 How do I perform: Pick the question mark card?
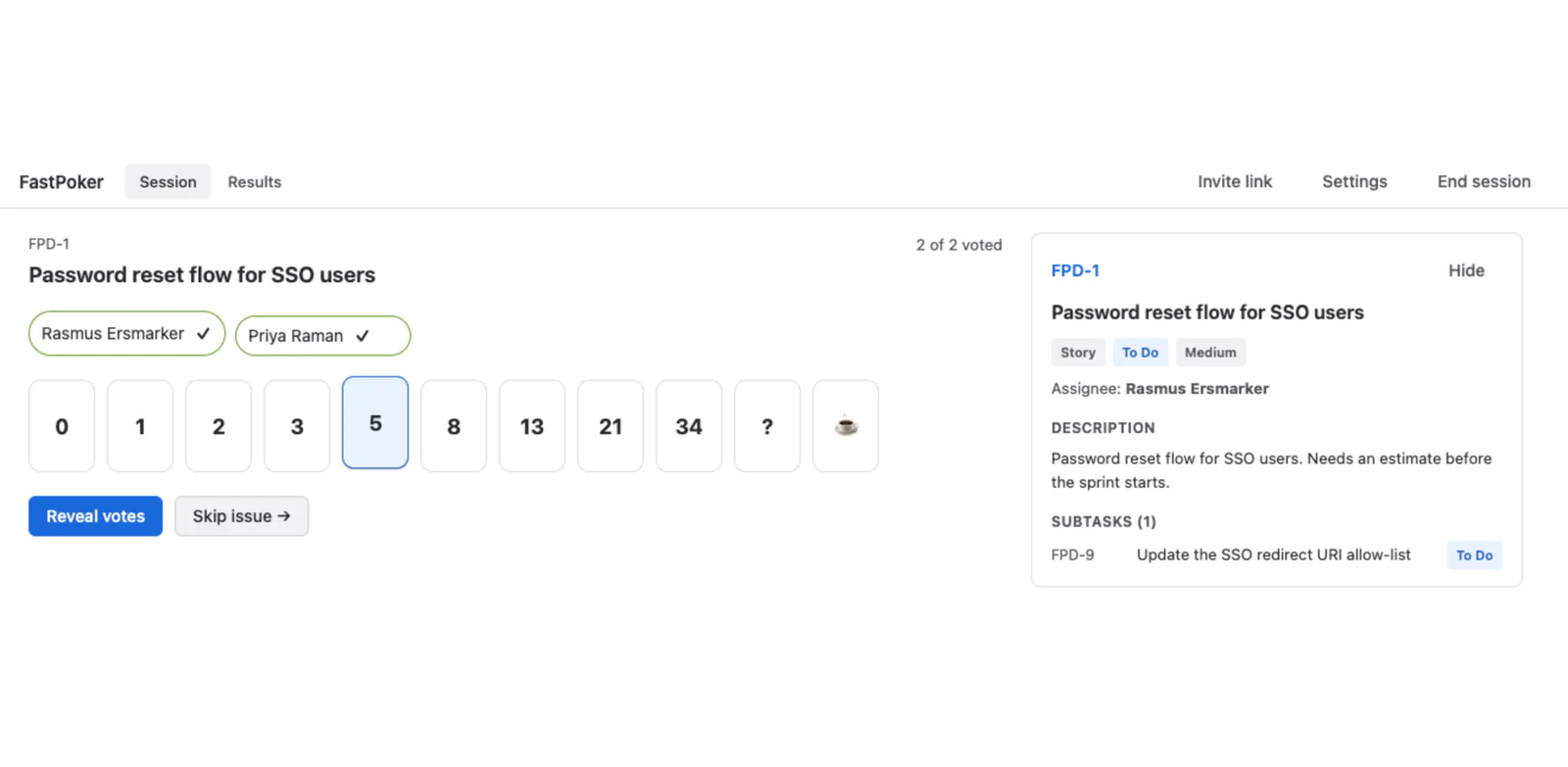(767, 426)
